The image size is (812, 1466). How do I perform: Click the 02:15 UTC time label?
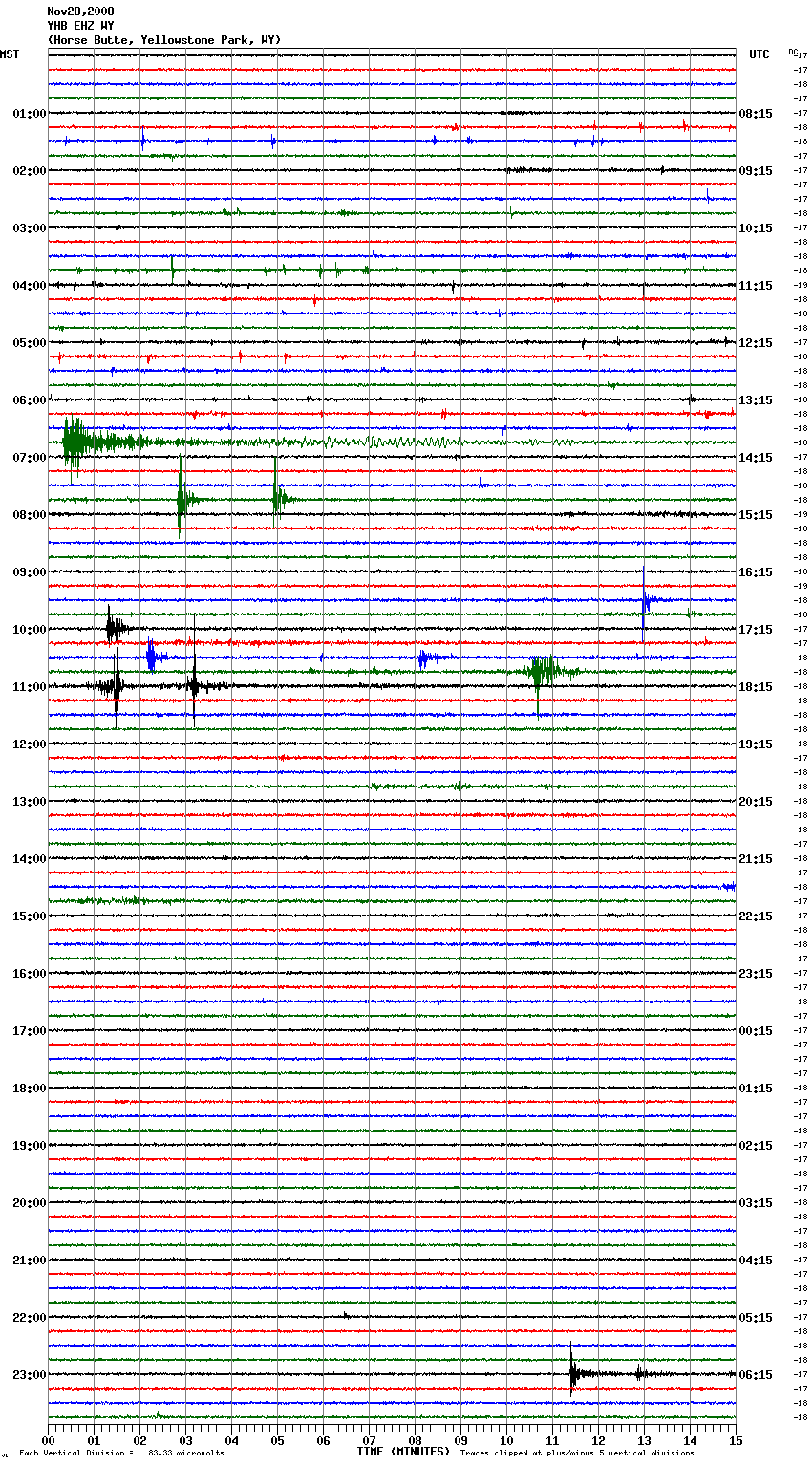756,1146
